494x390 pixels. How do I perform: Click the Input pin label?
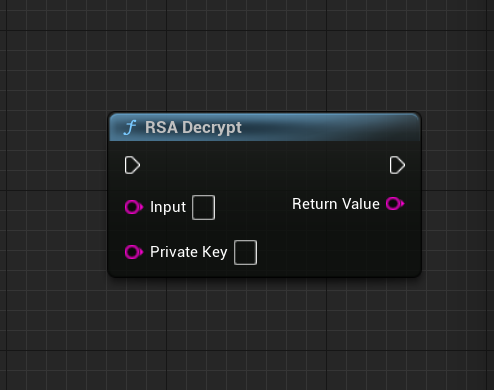[168, 207]
